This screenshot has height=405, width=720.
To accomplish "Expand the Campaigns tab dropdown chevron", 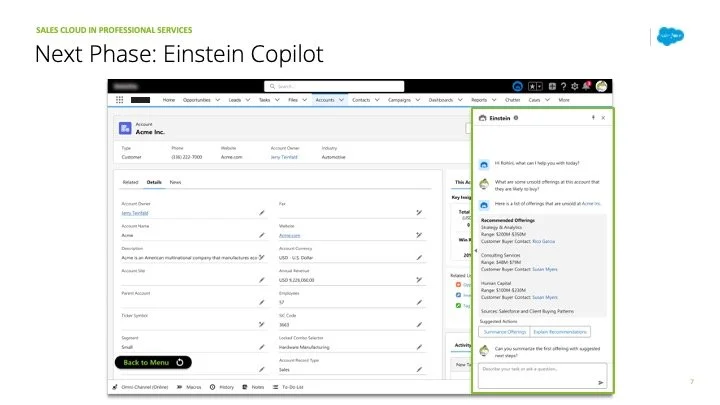I will pos(418,100).
